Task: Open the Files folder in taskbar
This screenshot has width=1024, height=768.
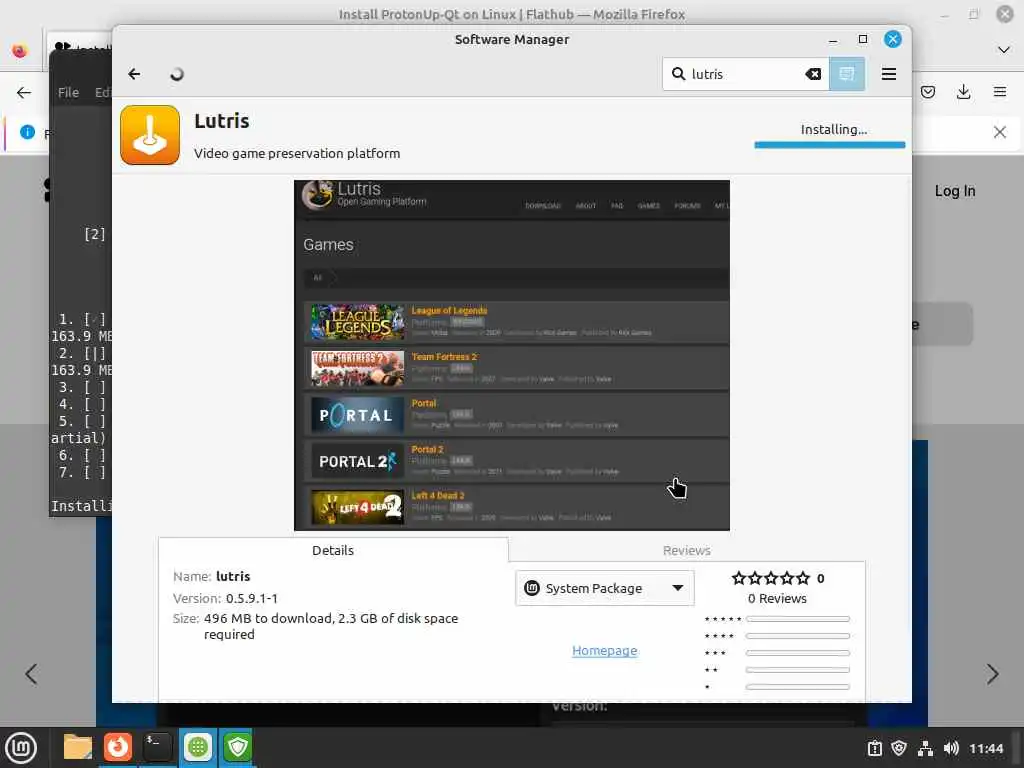Action: pyautogui.click(x=78, y=747)
